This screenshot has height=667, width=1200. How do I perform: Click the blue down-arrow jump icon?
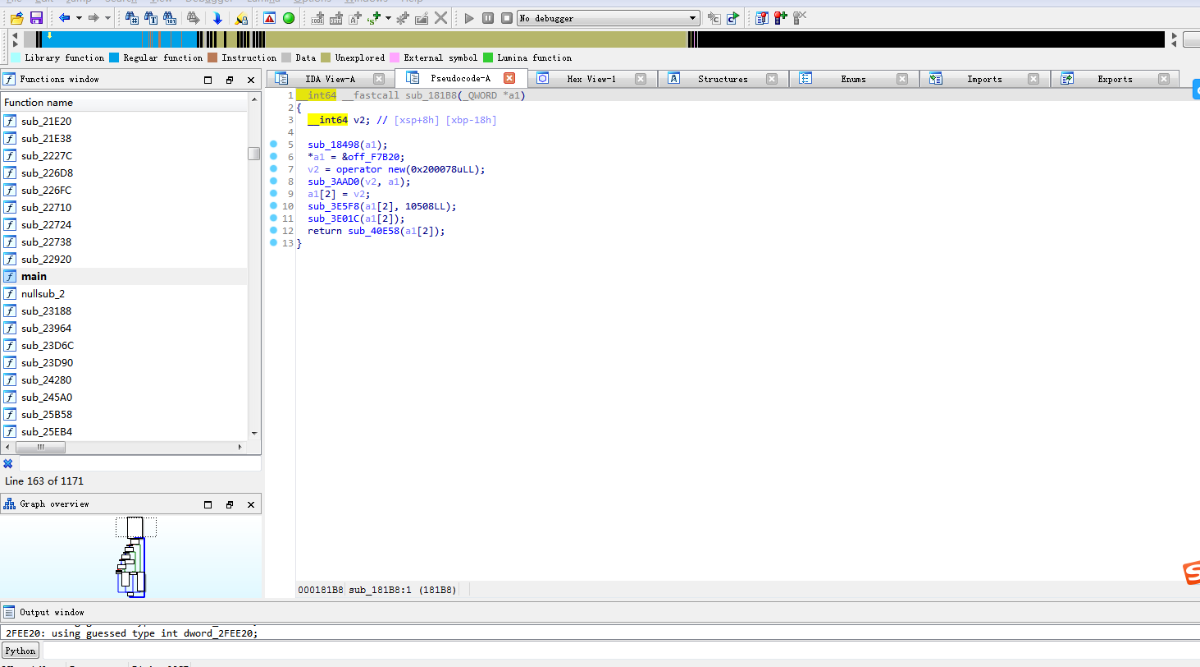point(217,18)
